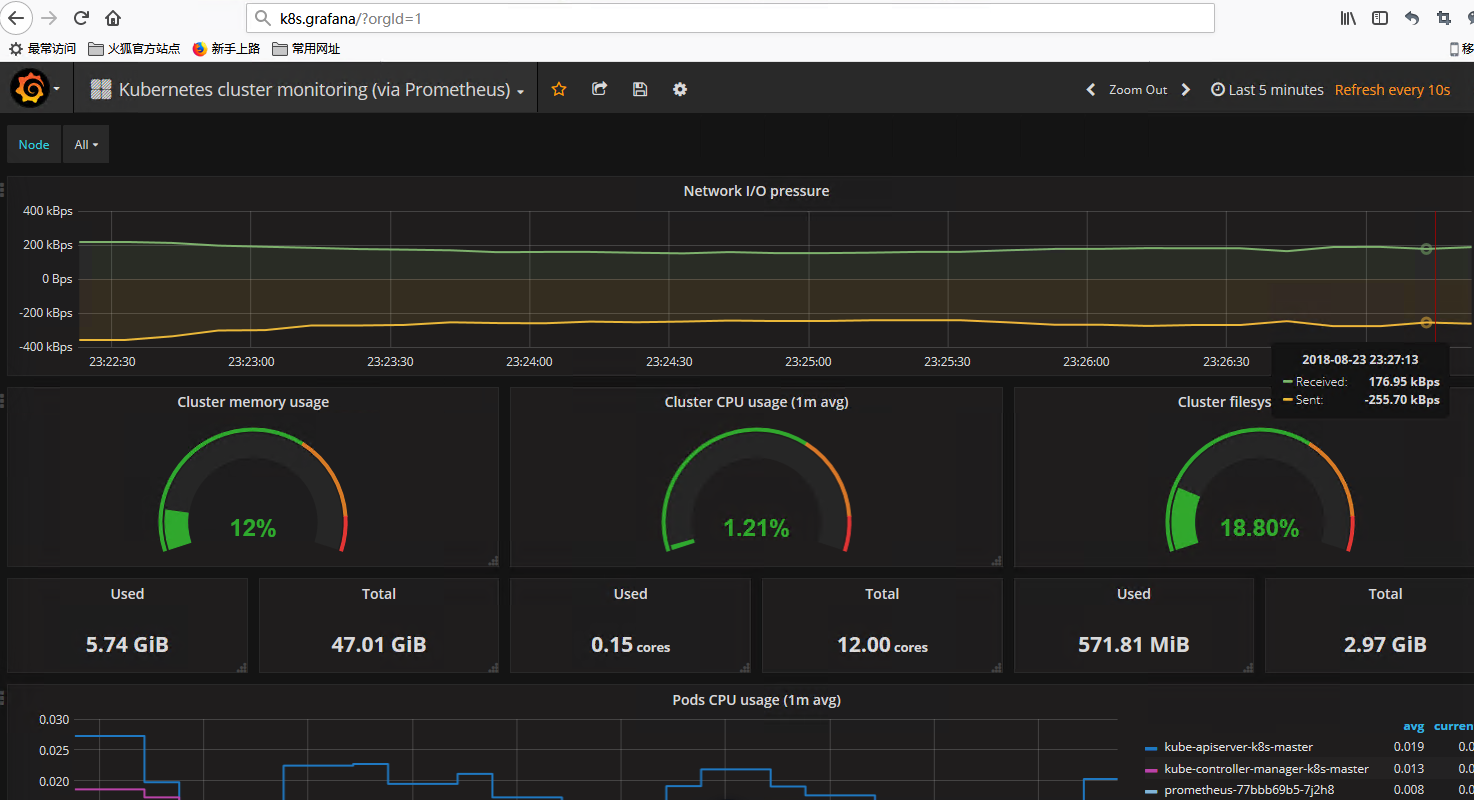Image resolution: width=1474 pixels, height=800 pixels.
Task: Open Firefox library icon
Action: click(1349, 18)
